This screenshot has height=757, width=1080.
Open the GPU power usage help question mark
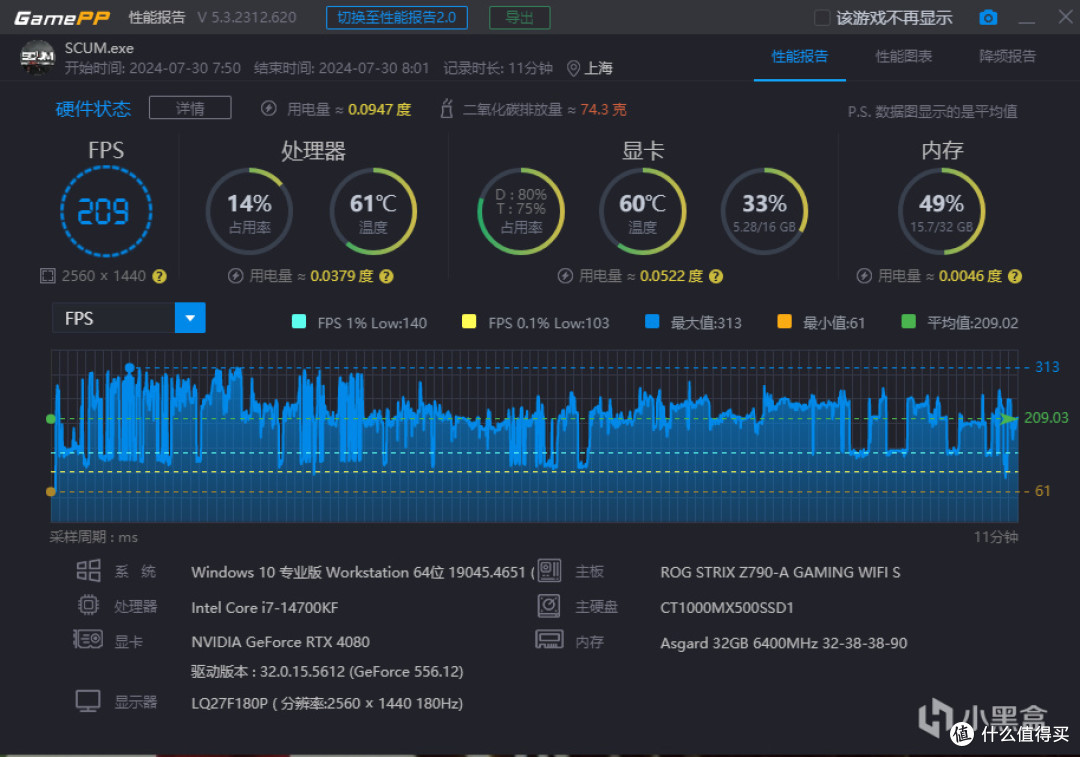tap(716, 276)
